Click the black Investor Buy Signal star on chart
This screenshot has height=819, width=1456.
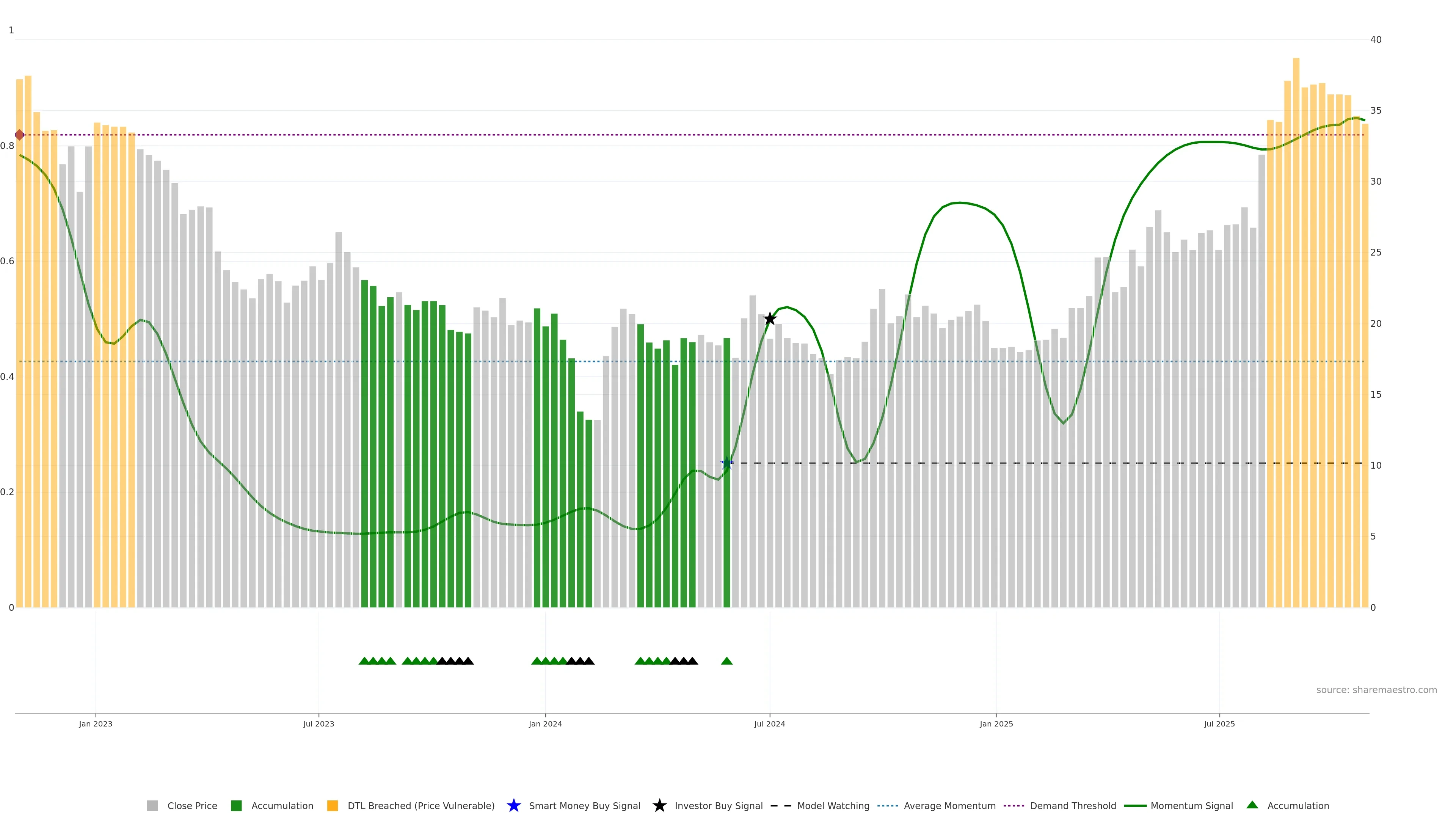(770, 319)
